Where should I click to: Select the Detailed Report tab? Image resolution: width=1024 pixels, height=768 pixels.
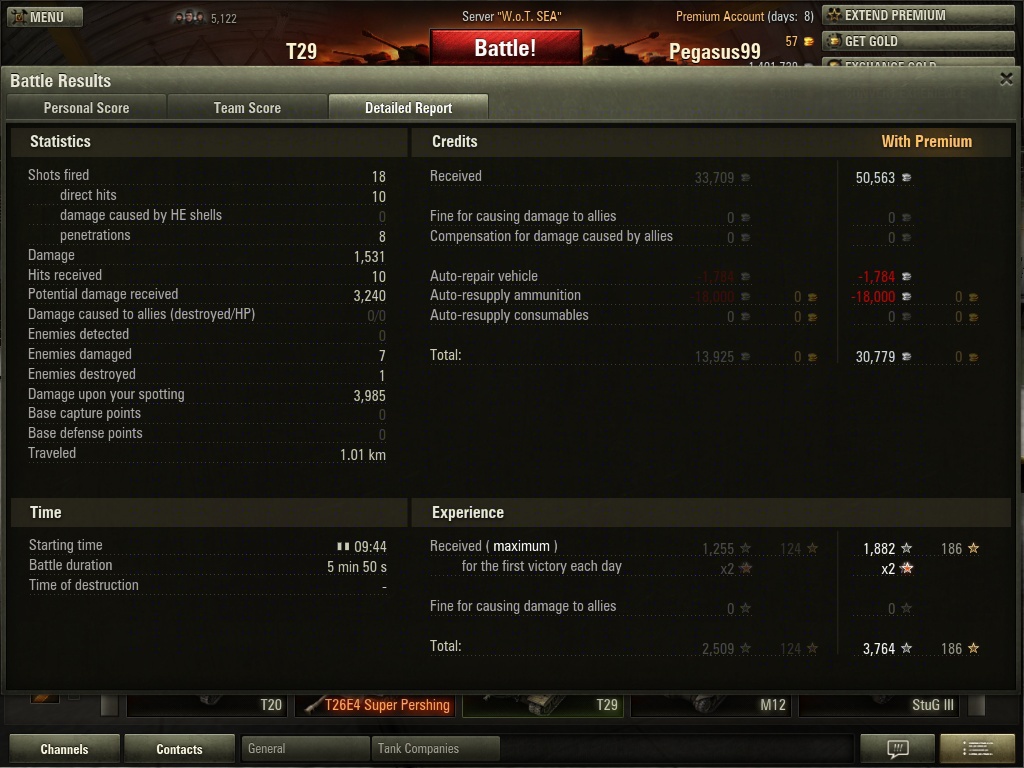(x=408, y=108)
